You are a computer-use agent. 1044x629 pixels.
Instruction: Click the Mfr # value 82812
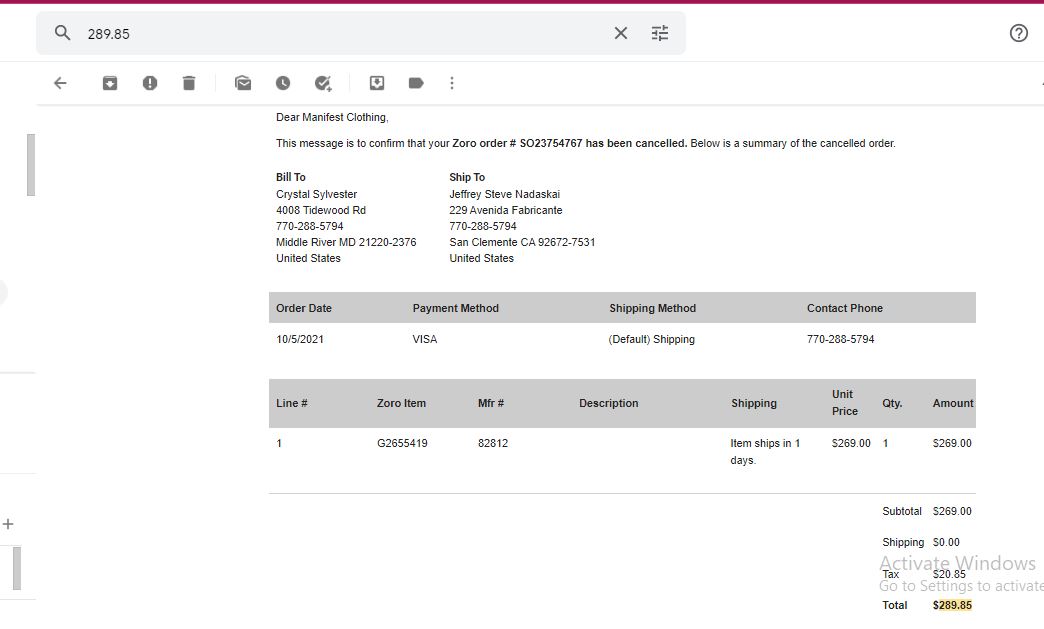coord(493,443)
